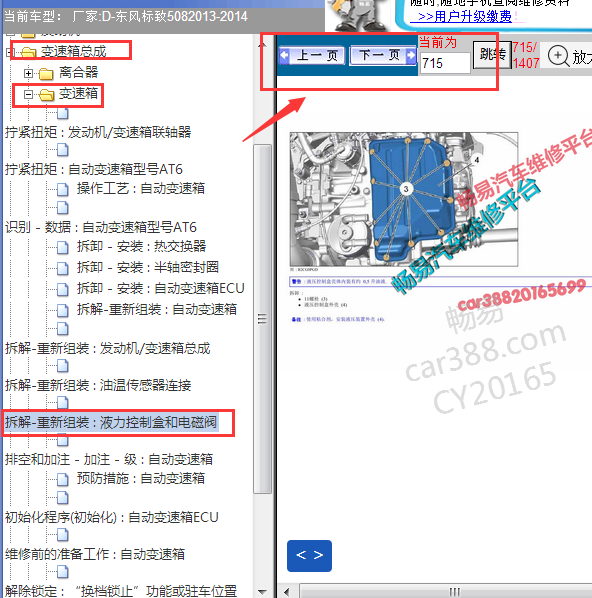
Task: Click the 当前车型 vehicle model text
Action: (x=126, y=17)
